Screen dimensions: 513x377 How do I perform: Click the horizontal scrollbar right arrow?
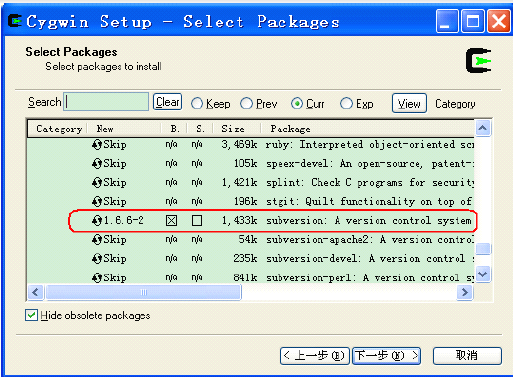pos(465,293)
